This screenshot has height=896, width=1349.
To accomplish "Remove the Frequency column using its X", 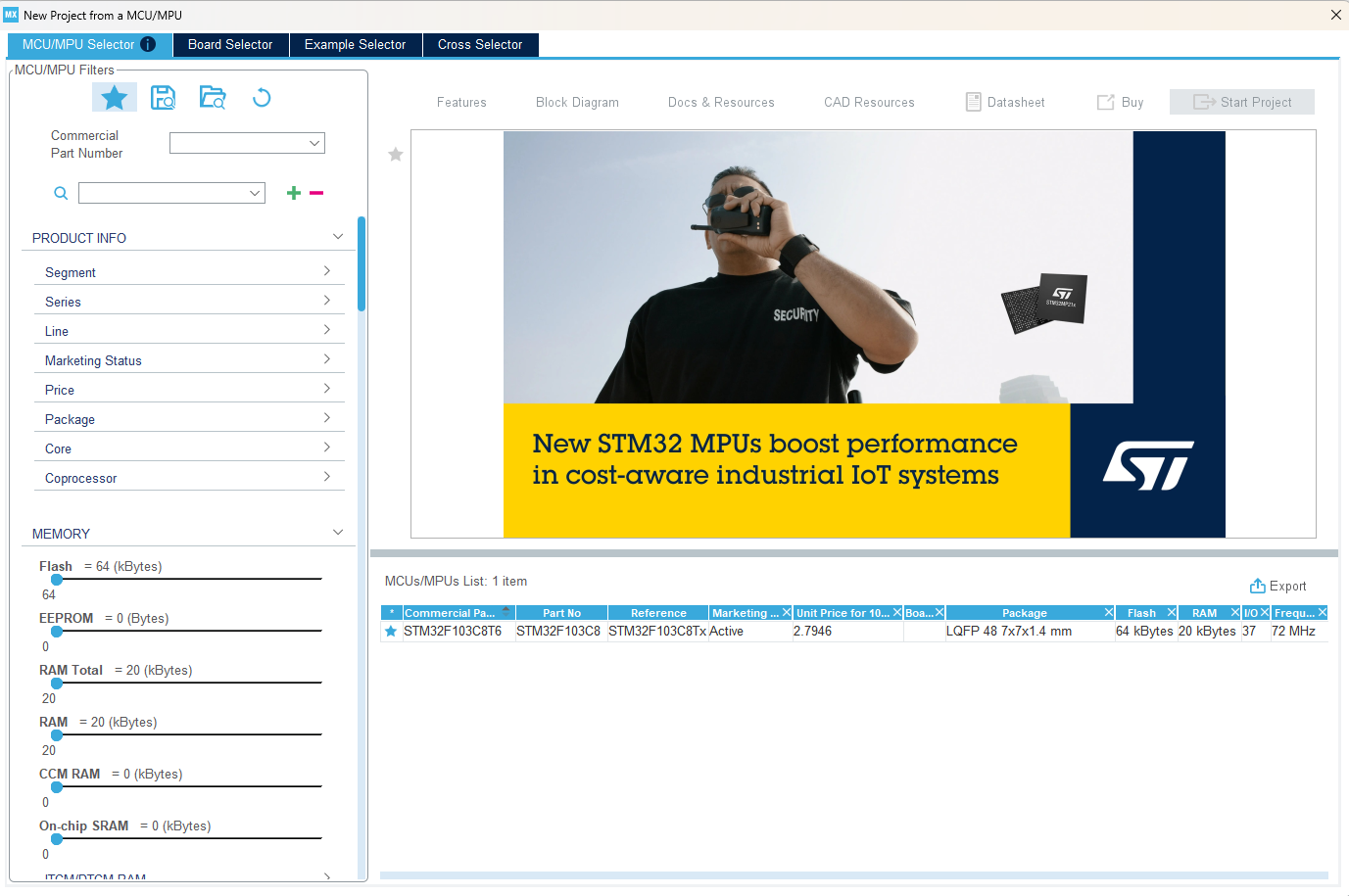I will (x=1323, y=612).
